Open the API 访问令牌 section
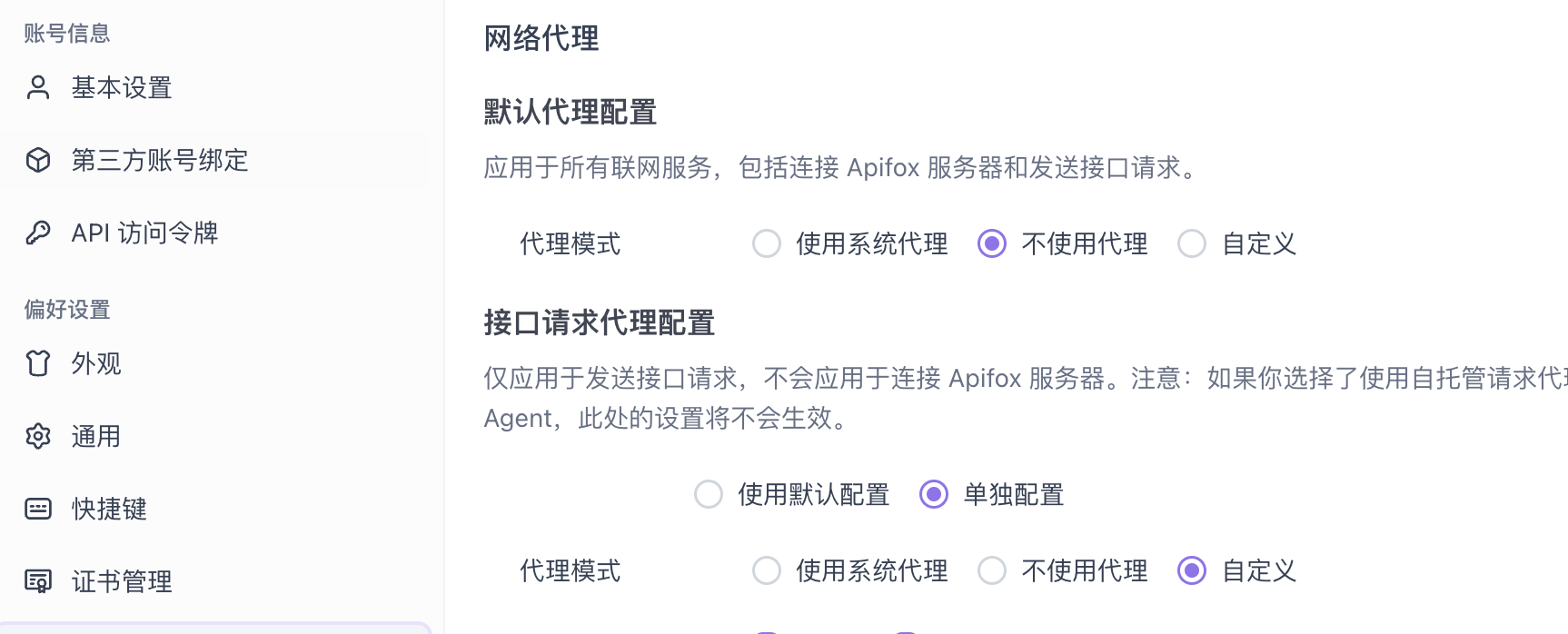This screenshot has width=1568, height=634. tap(145, 233)
